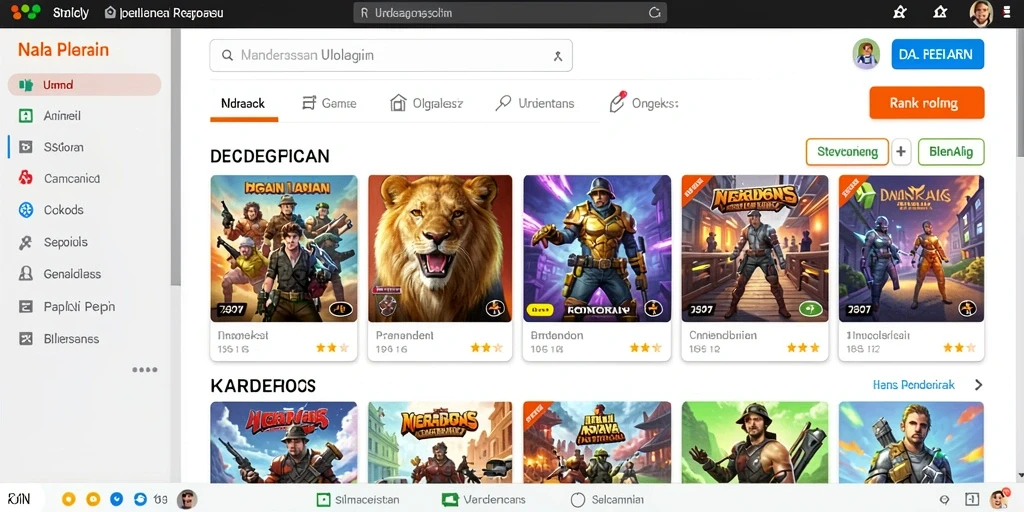Image resolution: width=1024 pixels, height=512 pixels.
Task: Switch to the Ndraack tab
Action: tap(244, 103)
